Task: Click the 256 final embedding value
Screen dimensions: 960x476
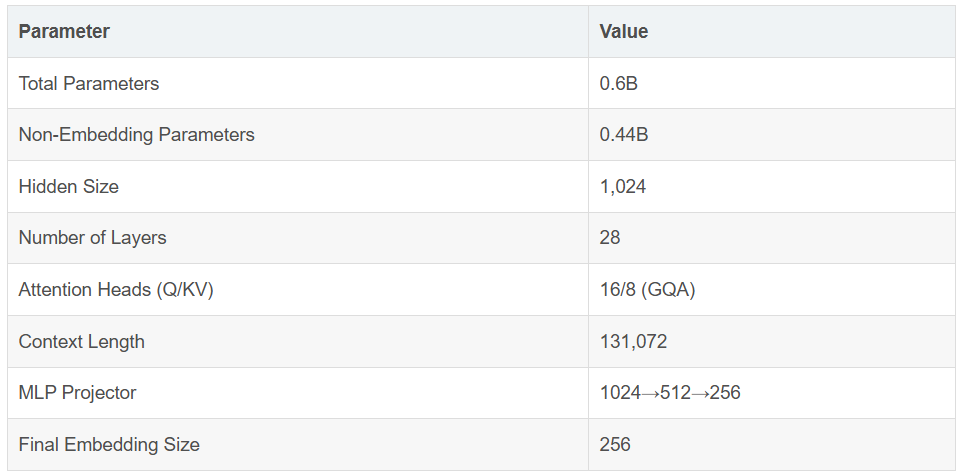Action: (x=615, y=444)
